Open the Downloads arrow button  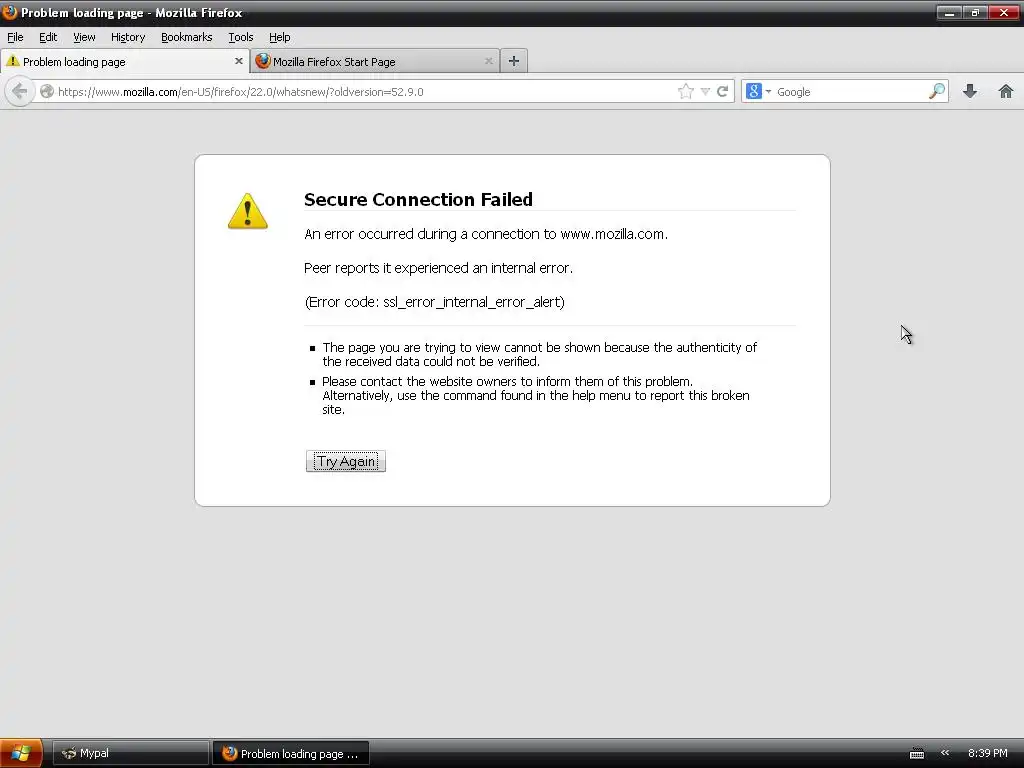[970, 91]
